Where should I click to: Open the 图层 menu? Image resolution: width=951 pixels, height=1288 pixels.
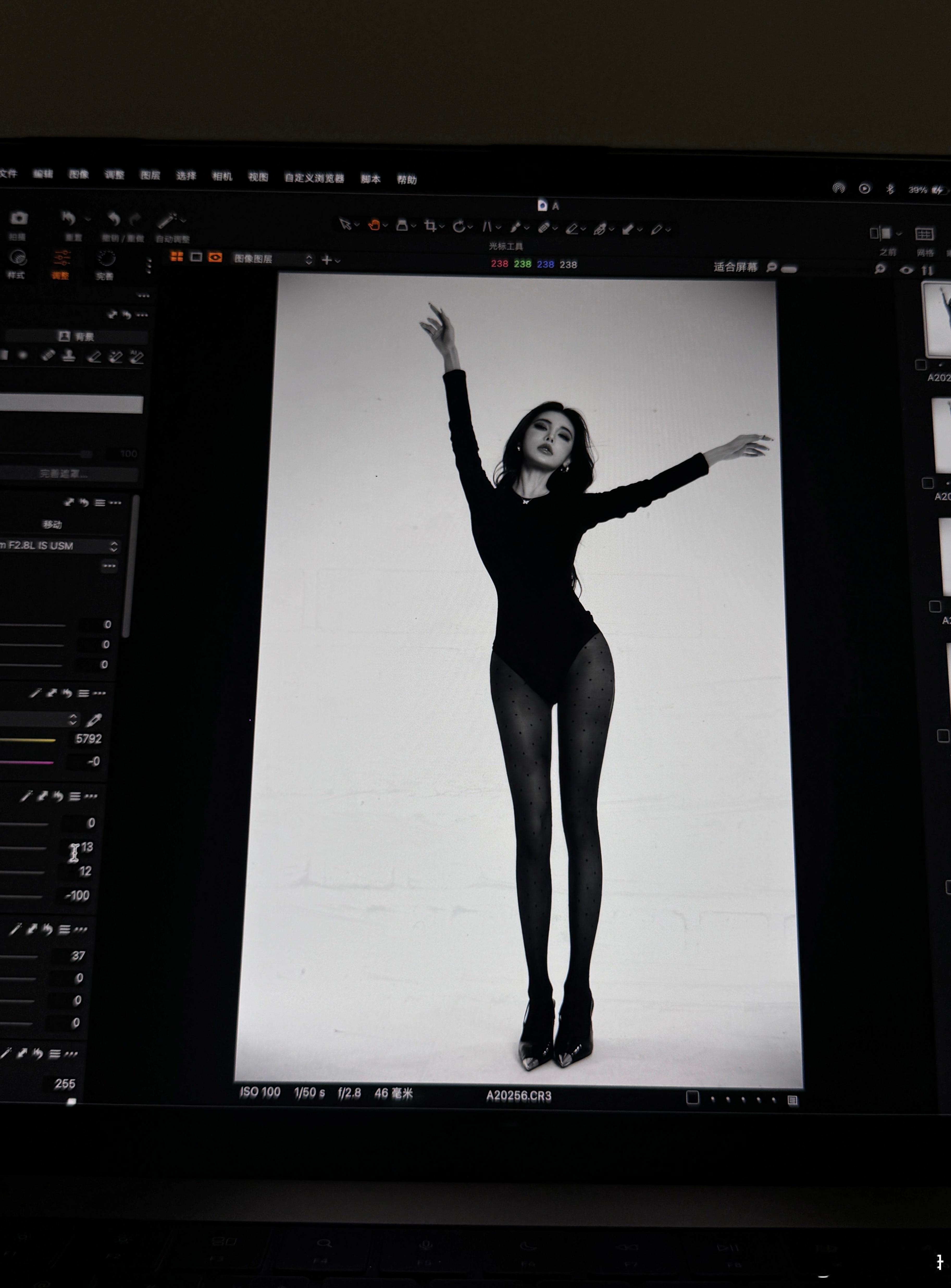tap(150, 175)
